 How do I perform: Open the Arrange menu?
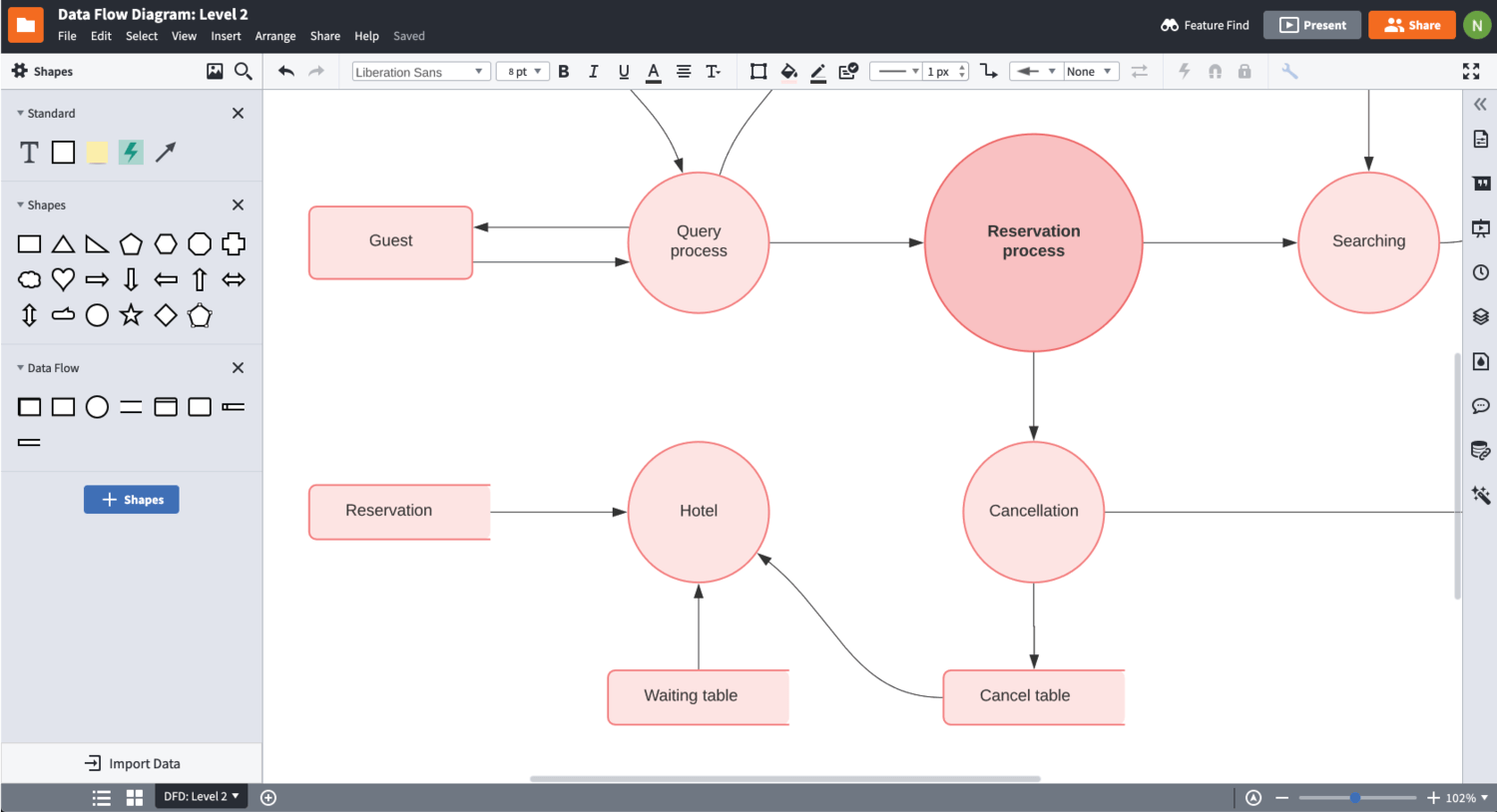tap(275, 36)
